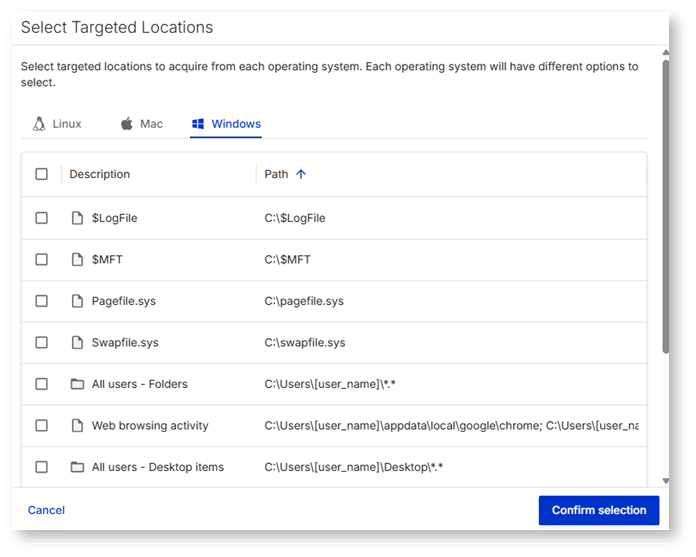Click the Swapfile.sys description text

point(125,343)
